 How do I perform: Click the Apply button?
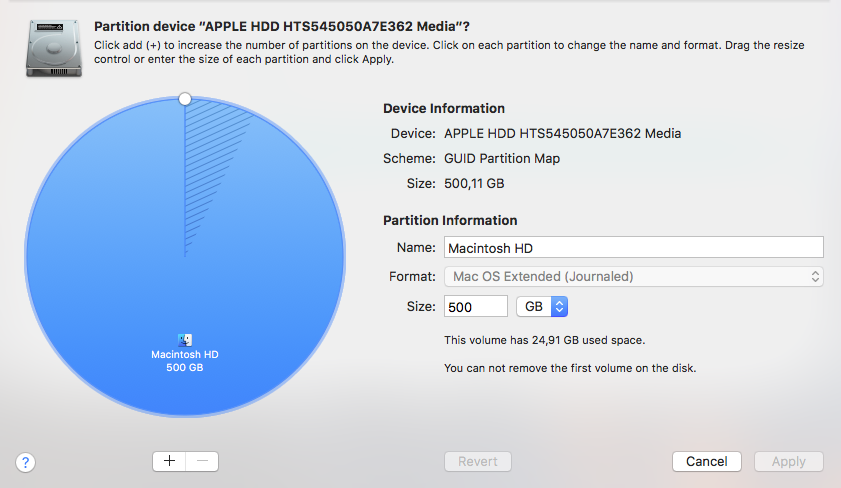coord(788,461)
